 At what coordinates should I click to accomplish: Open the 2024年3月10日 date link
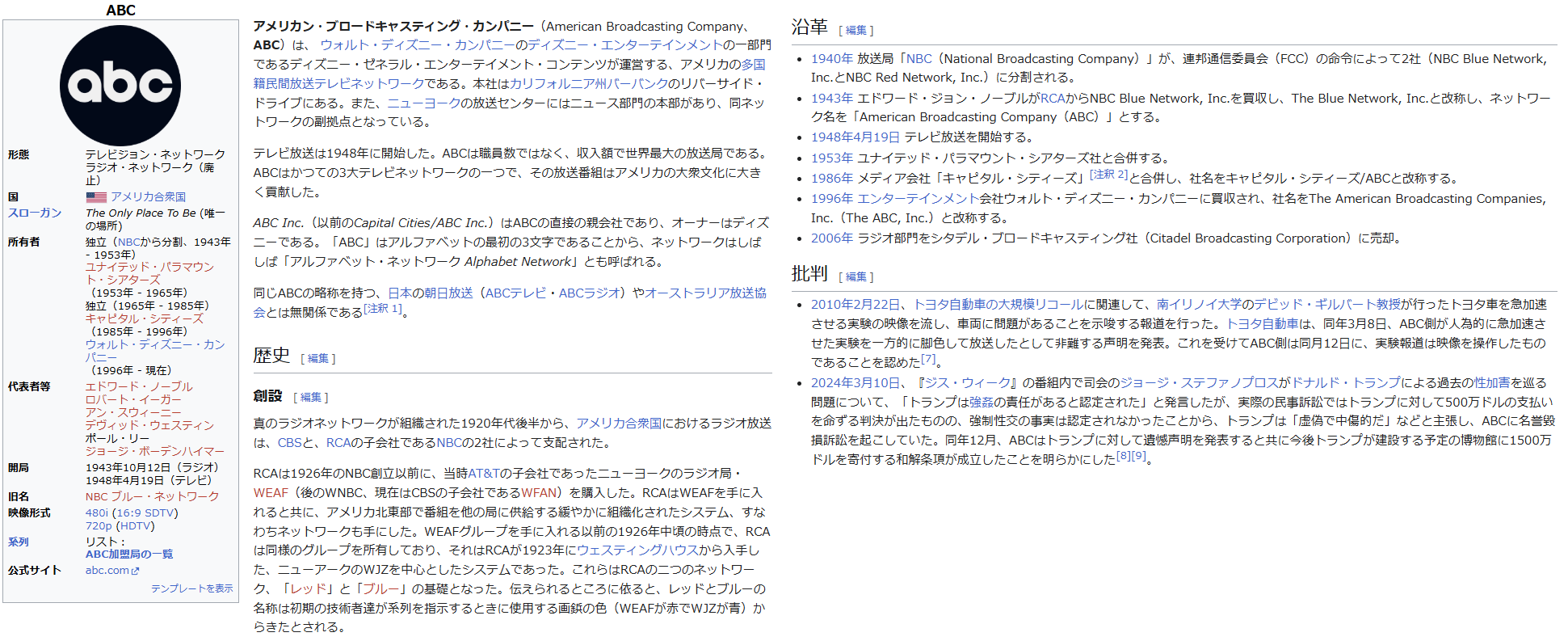[x=855, y=382]
